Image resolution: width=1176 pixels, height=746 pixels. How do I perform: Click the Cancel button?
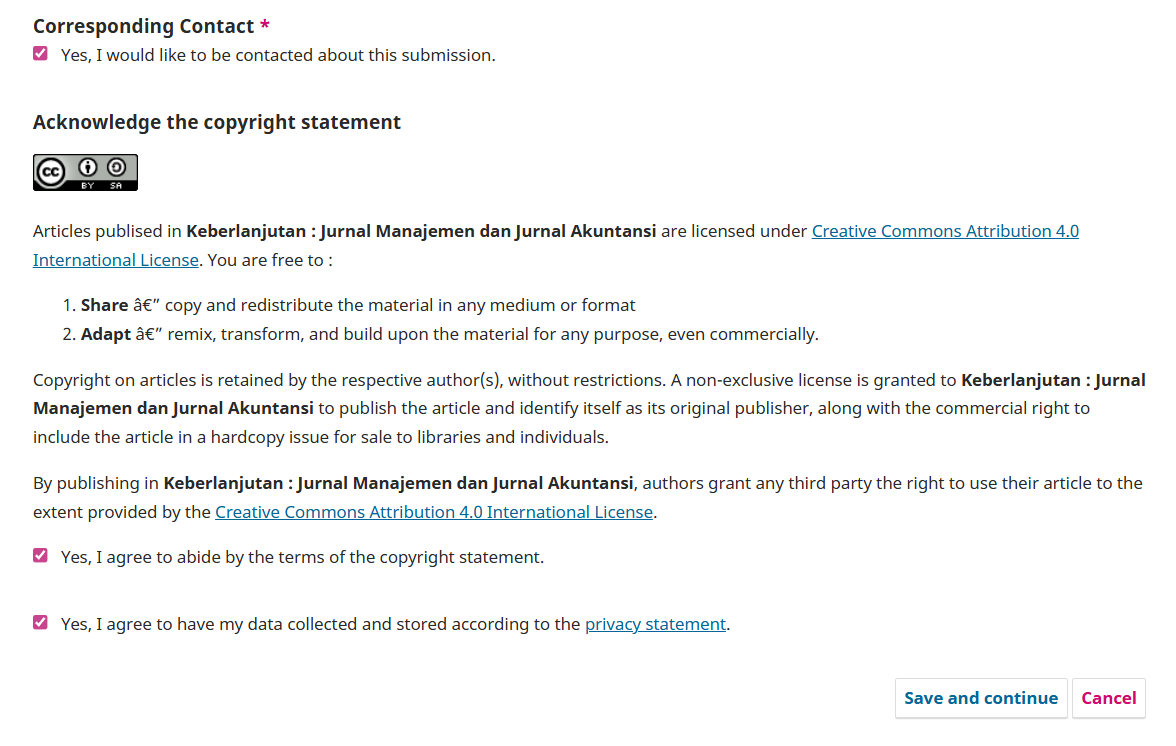(1108, 697)
